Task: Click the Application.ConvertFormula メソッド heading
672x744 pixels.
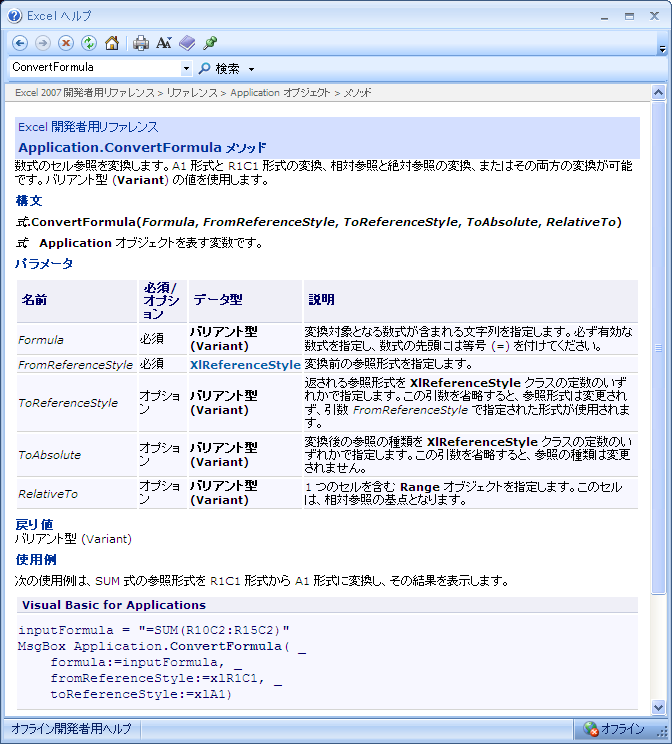Action: point(142,148)
